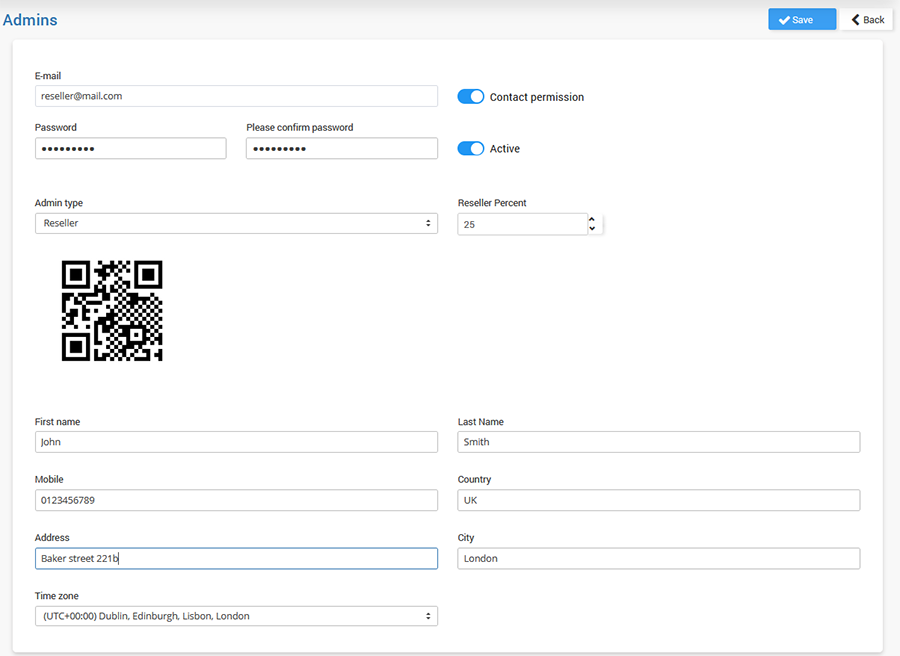Click the QR code image
The height and width of the screenshot is (656, 900).
(x=112, y=311)
